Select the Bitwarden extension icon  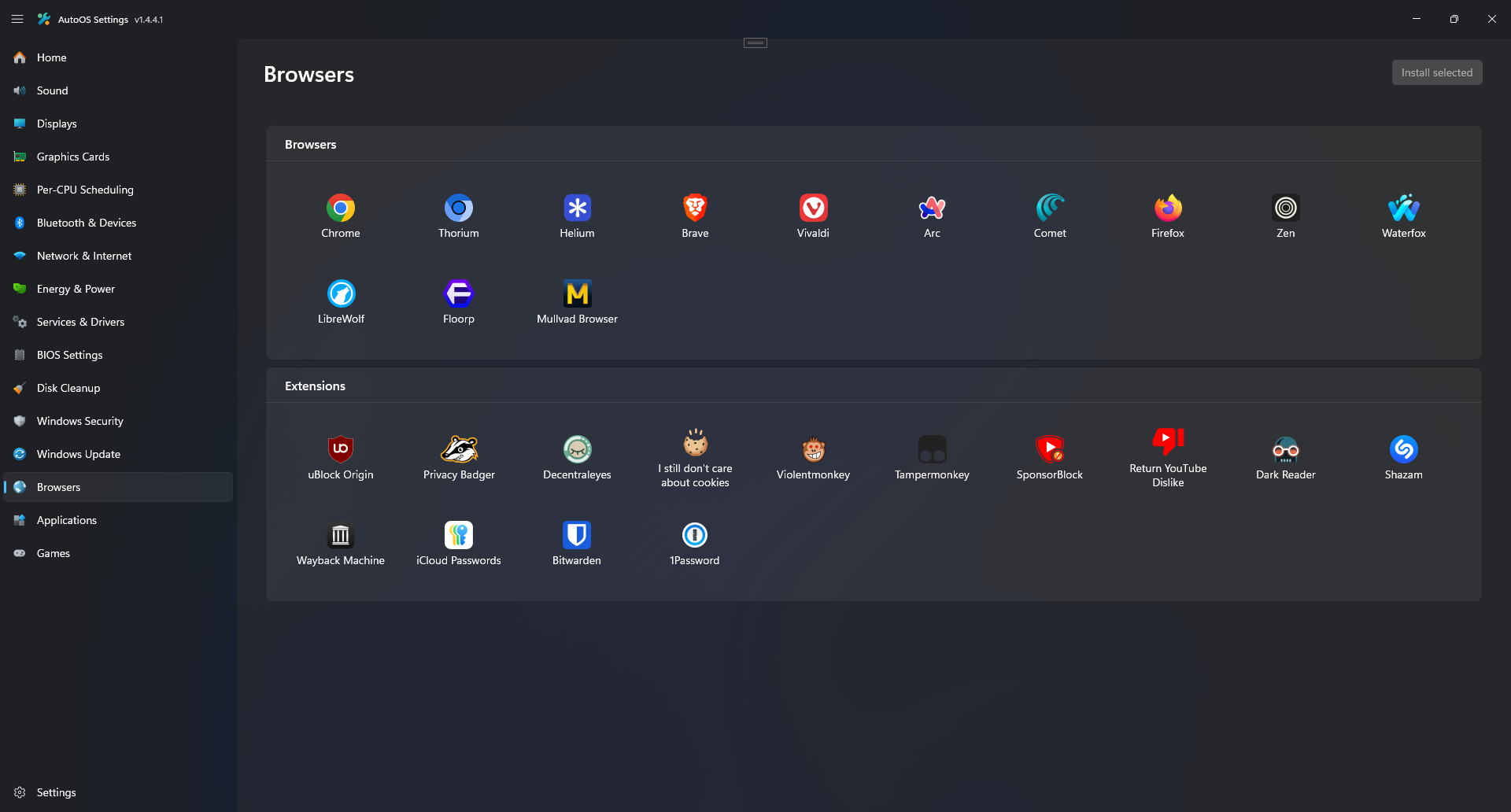click(577, 535)
